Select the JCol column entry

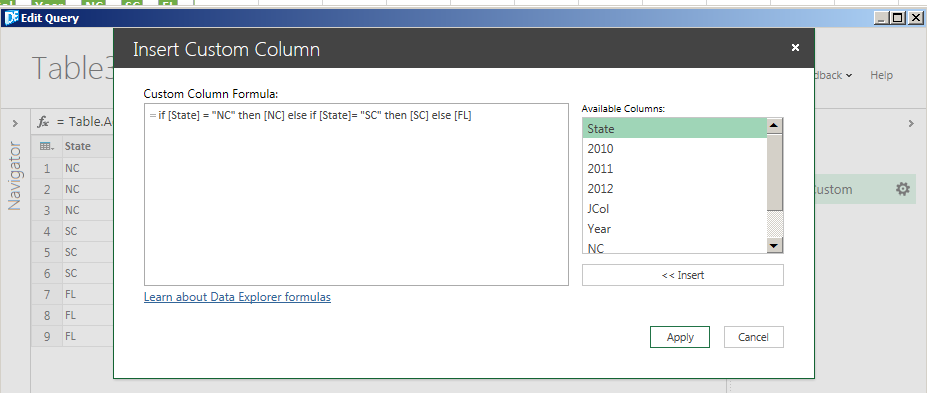(x=675, y=209)
